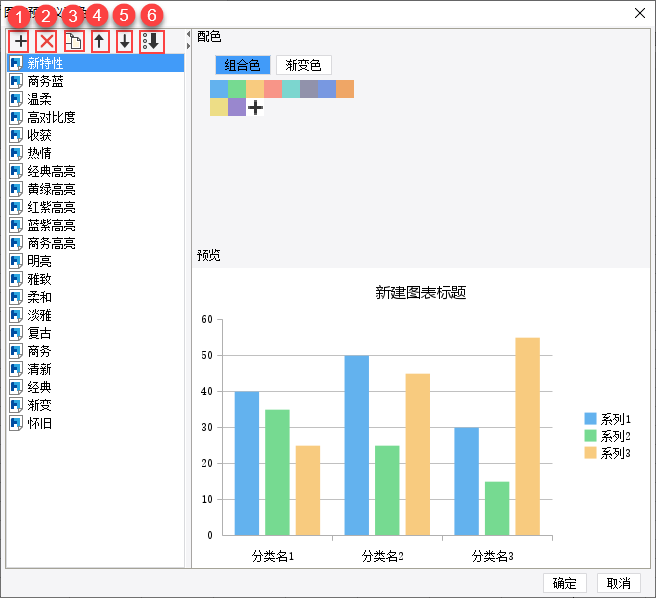
Task: Switch to the 渐变色 tab
Action: [x=304, y=65]
